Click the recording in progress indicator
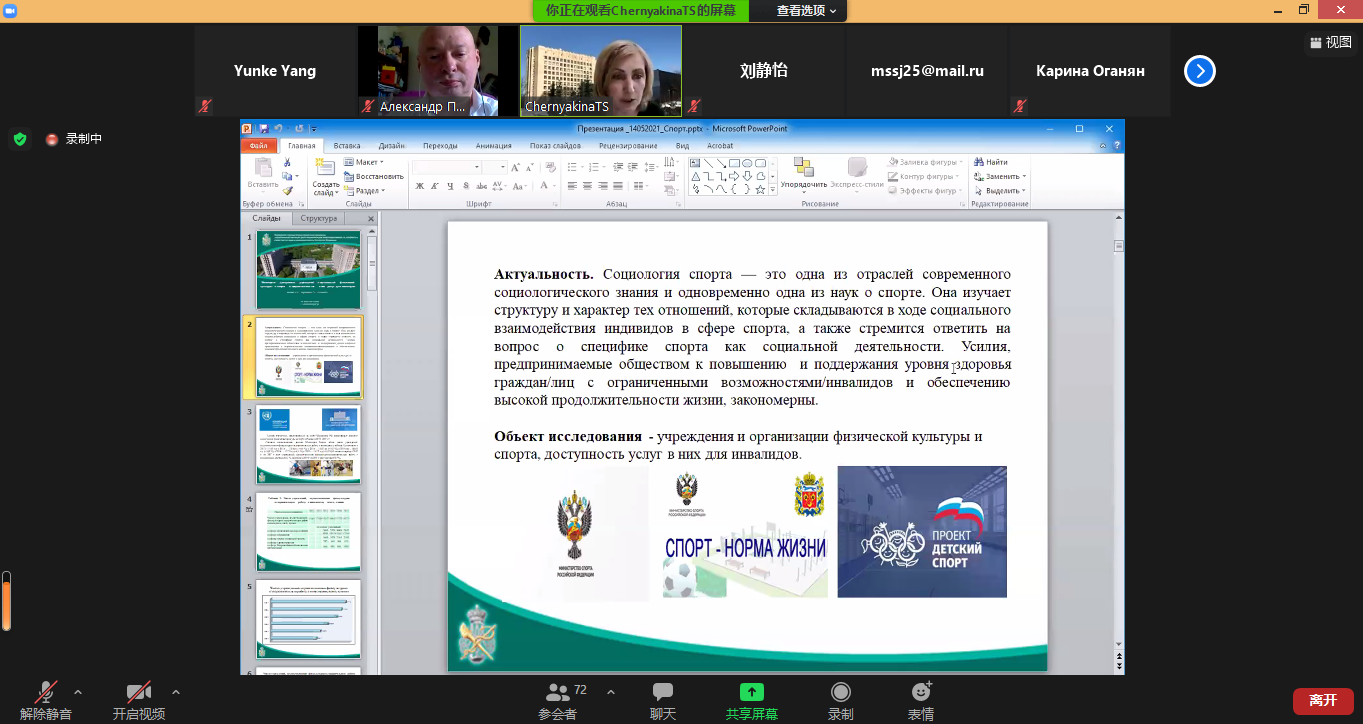Viewport: 1363px width, 724px height. pyautogui.click(x=74, y=139)
